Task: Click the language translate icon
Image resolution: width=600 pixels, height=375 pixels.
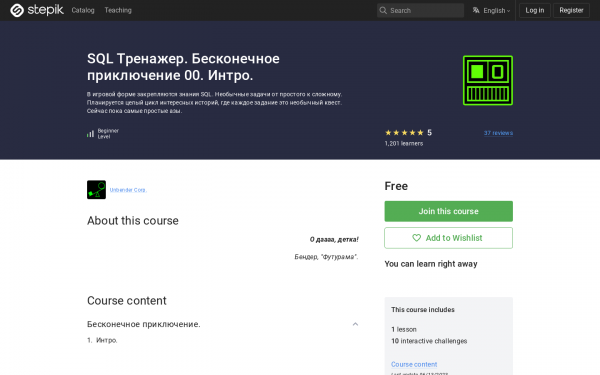Action: [476, 10]
